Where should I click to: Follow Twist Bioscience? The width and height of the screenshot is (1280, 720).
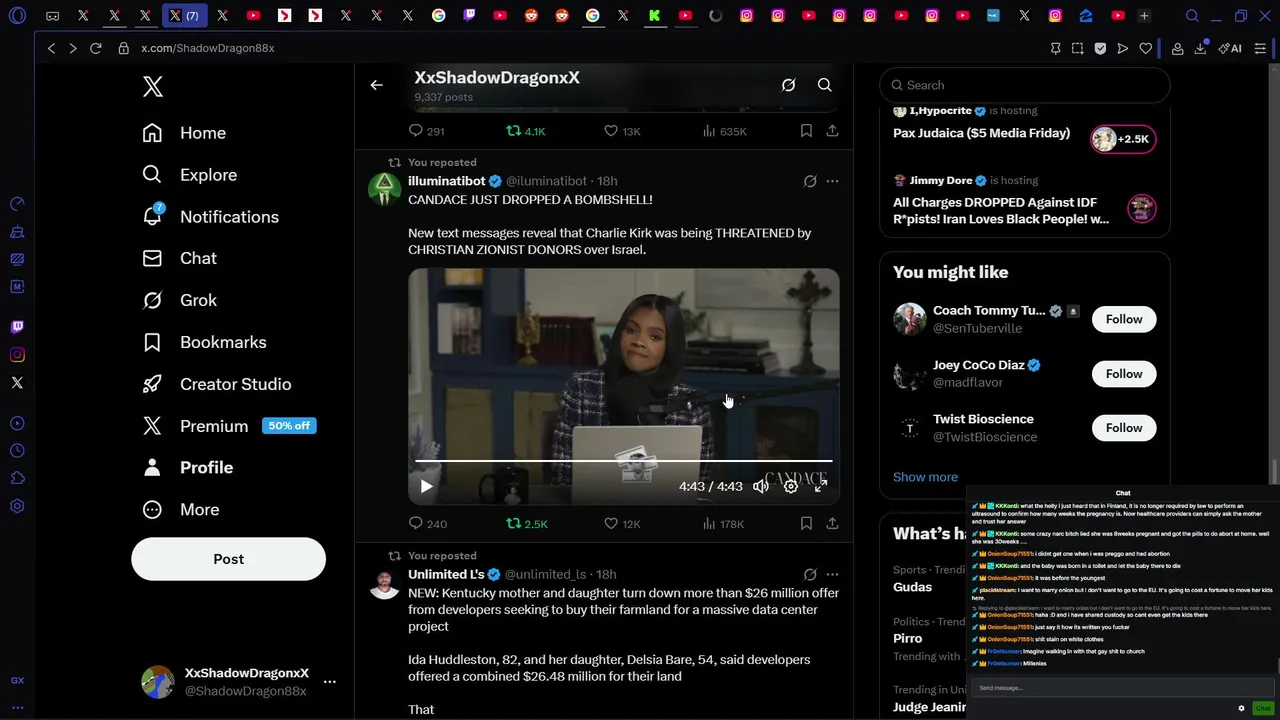(x=1124, y=428)
